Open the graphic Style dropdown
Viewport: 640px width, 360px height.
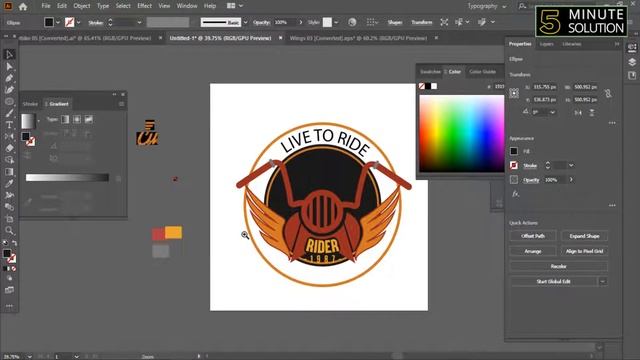coord(336,22)
